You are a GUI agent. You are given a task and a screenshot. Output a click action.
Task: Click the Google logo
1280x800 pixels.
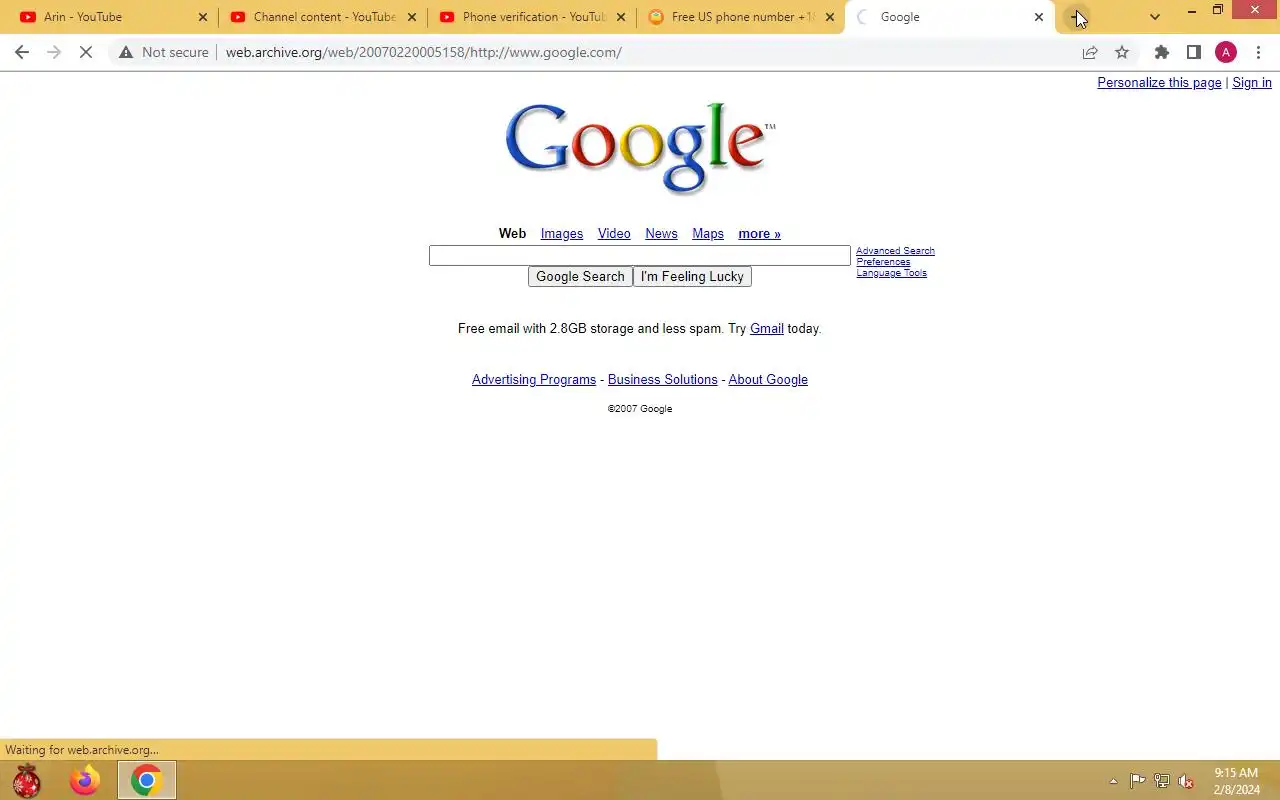(x=640, y=147)
